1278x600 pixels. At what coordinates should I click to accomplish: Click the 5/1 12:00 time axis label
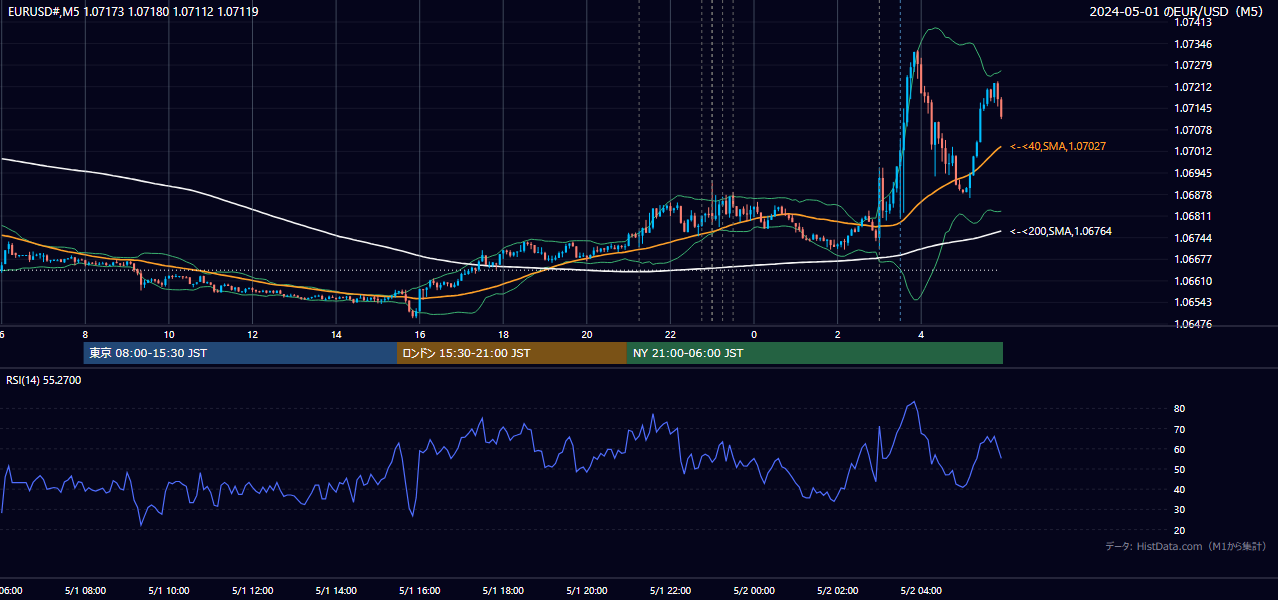(253, 590)
